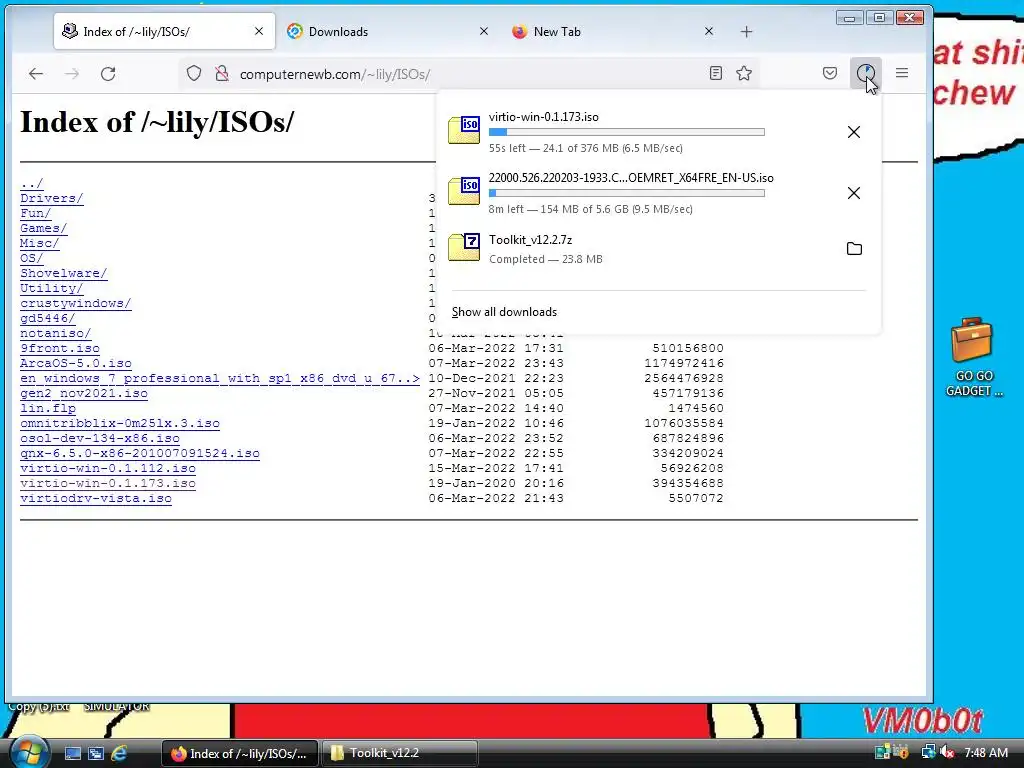Close the Index of /~lily/ISOs/ tab
Screen dimensions: 1024x768
259,31
